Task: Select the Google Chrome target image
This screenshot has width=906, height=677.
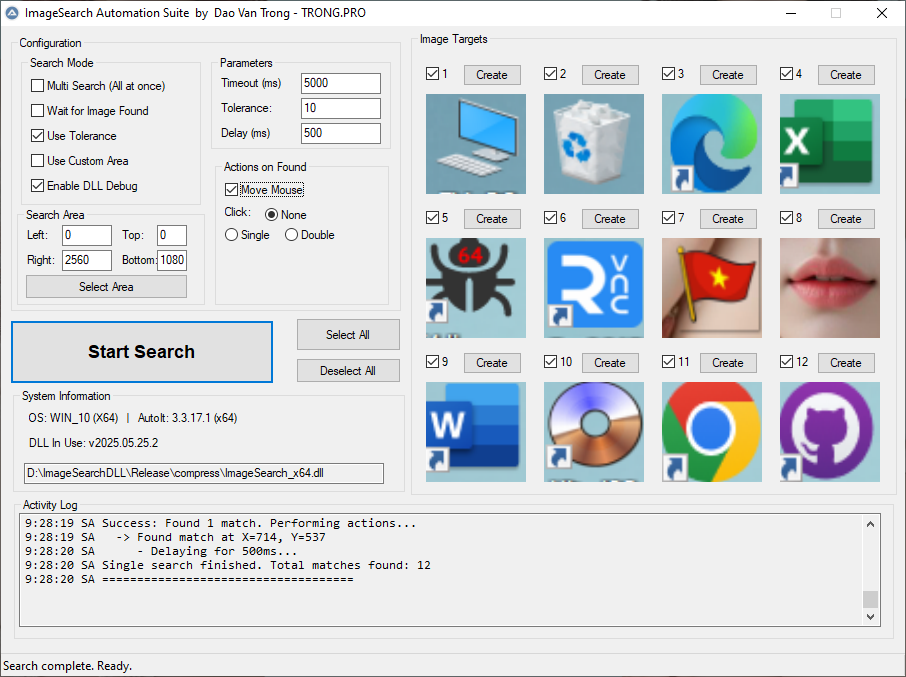Action: (712, 432)
